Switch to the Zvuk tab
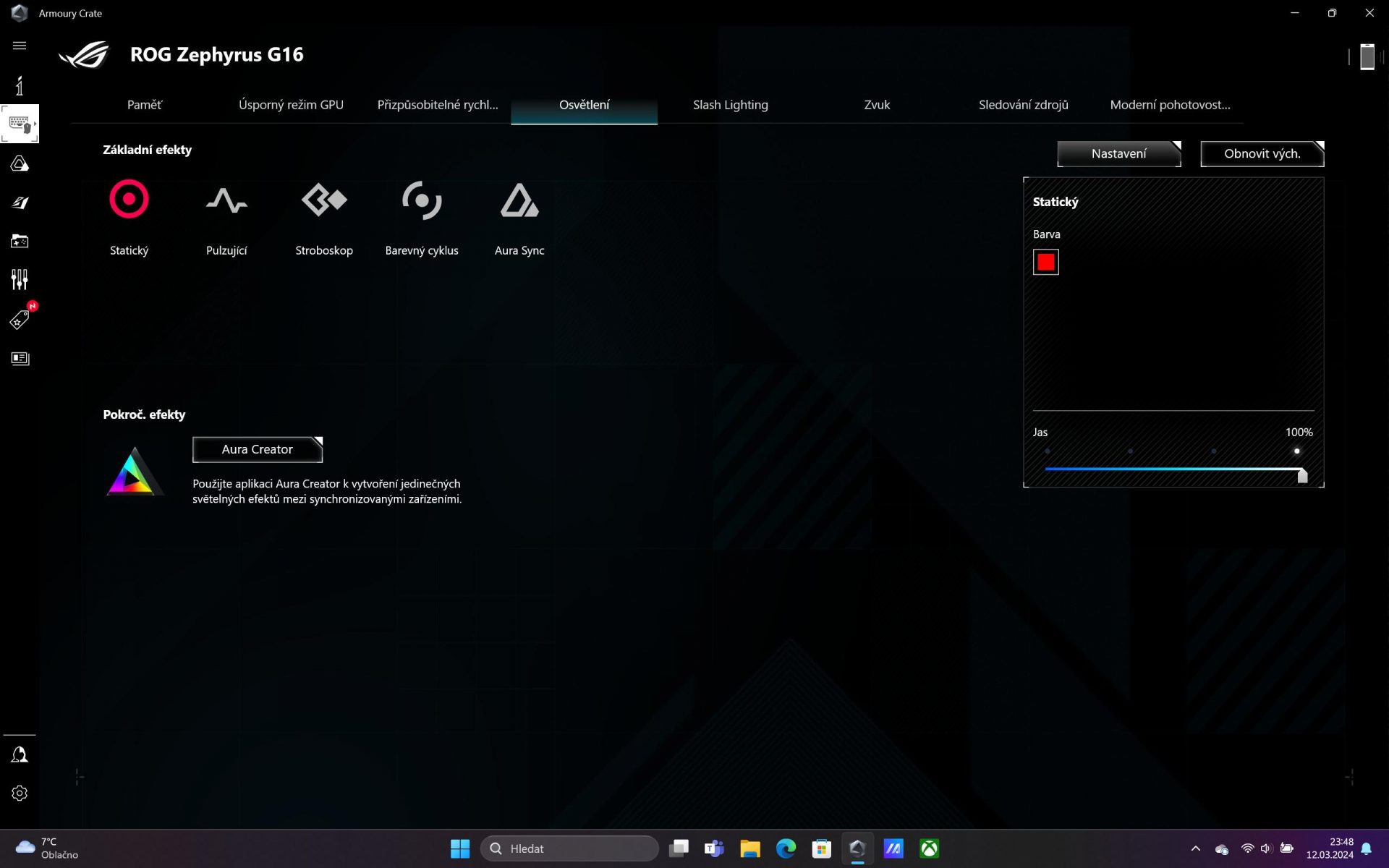The width and height of the screenshot is (1389, 868). click(x=877, y=105)
